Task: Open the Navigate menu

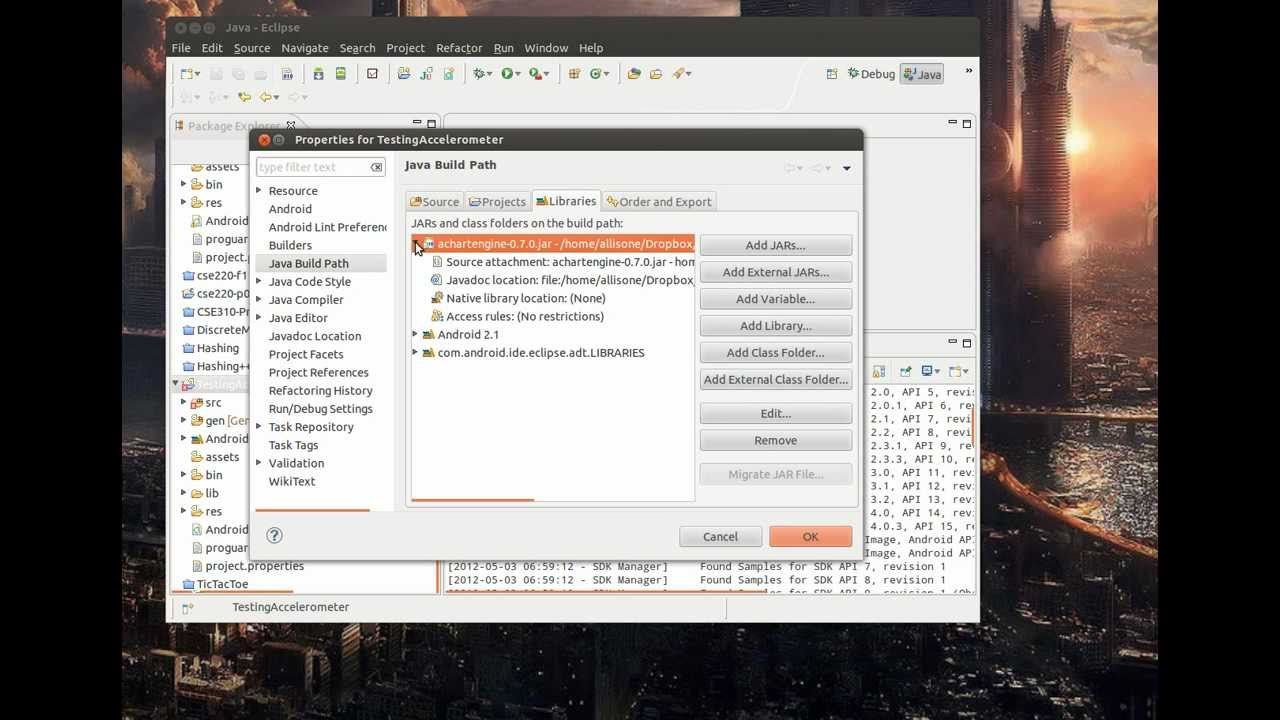Action: [x=305, y=48]
